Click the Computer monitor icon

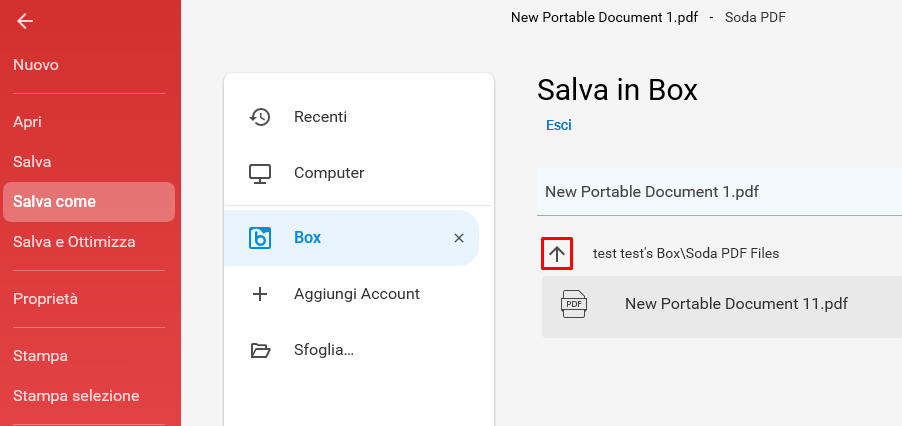pyautogui.click(x=260, y=173)
